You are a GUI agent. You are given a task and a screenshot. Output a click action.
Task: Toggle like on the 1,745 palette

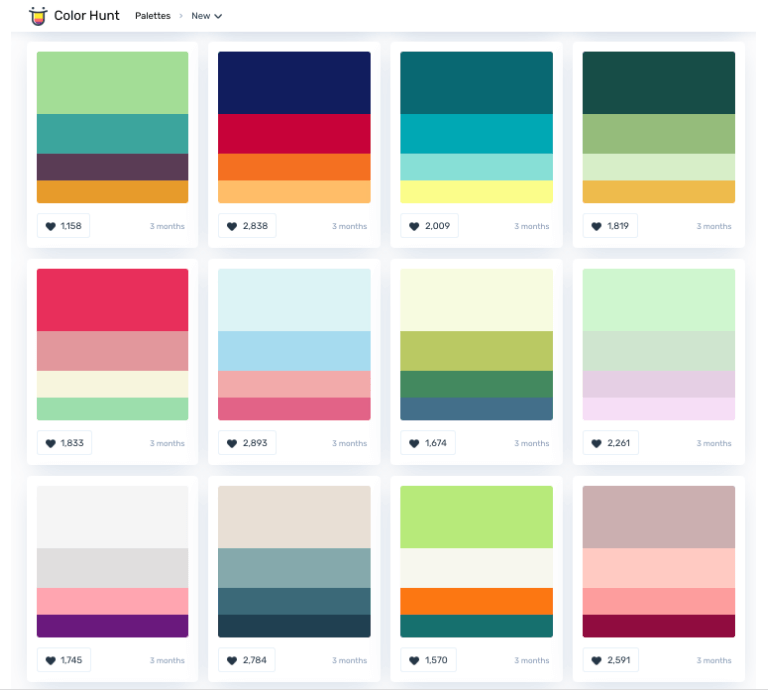coord(51,660)
